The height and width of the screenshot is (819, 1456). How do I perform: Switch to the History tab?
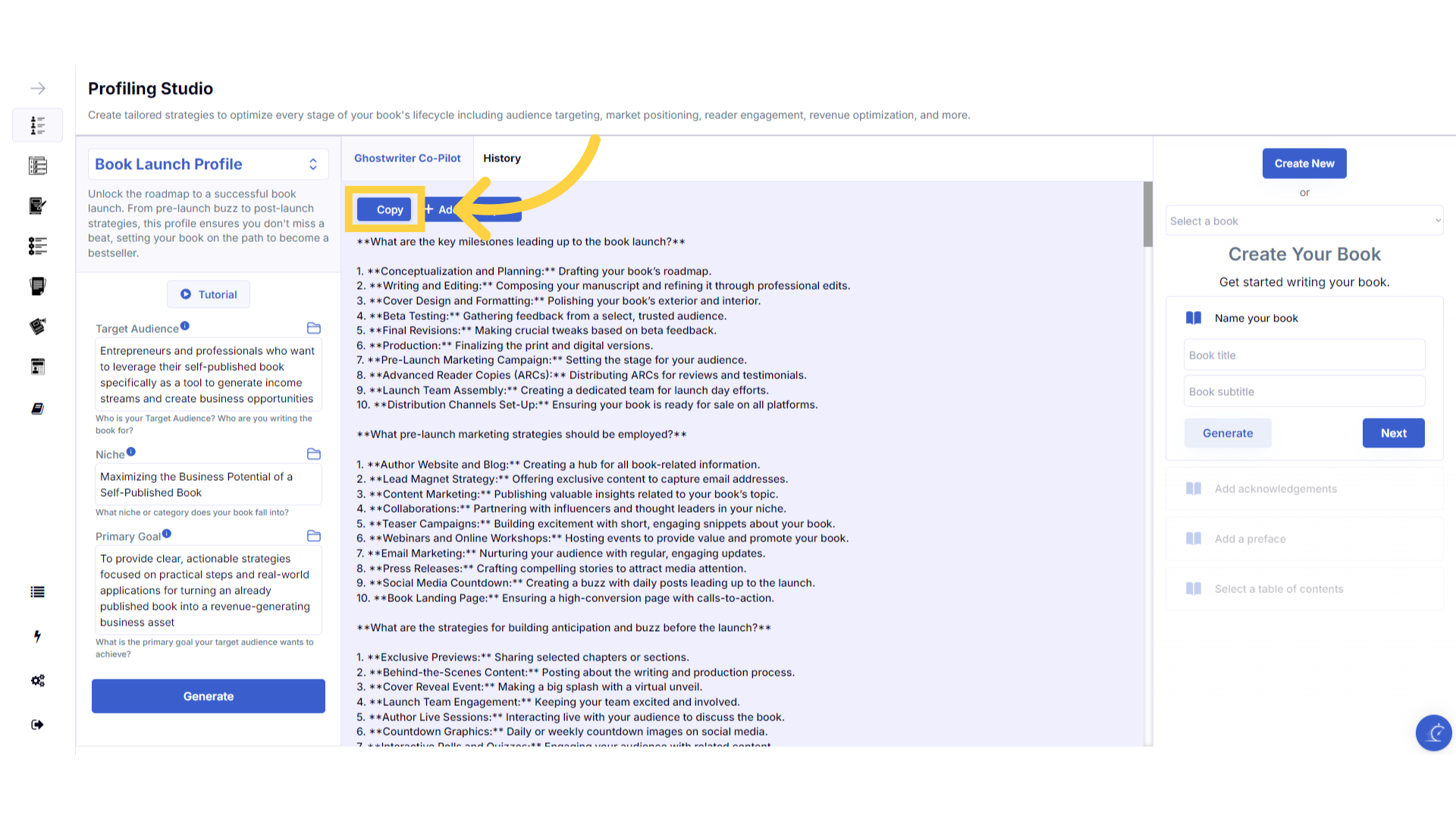coord(501,158)
